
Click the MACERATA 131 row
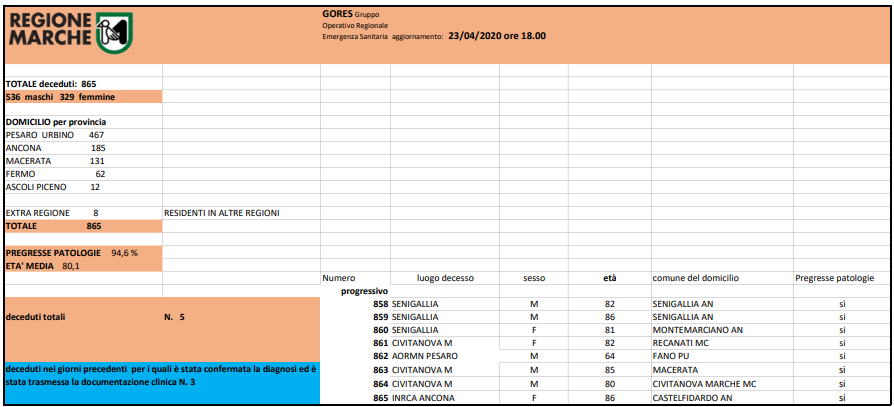pyautogui.click(x=83, y=161)
